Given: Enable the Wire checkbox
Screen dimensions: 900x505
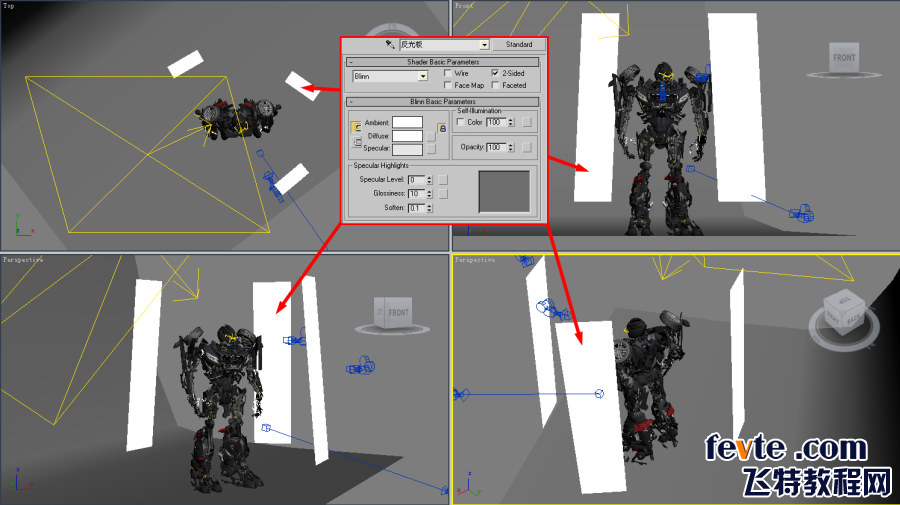Looking at the screenshot, I should (x=448, y=73).
